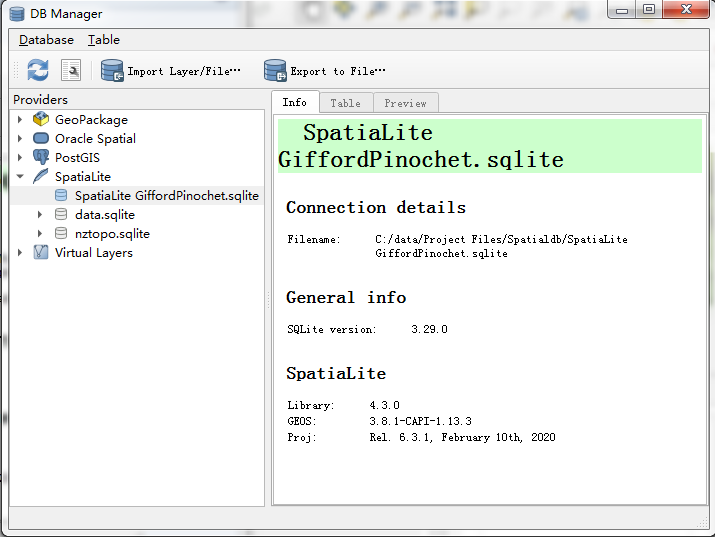
Task: Switch to the Info tab
Action: 295,102
